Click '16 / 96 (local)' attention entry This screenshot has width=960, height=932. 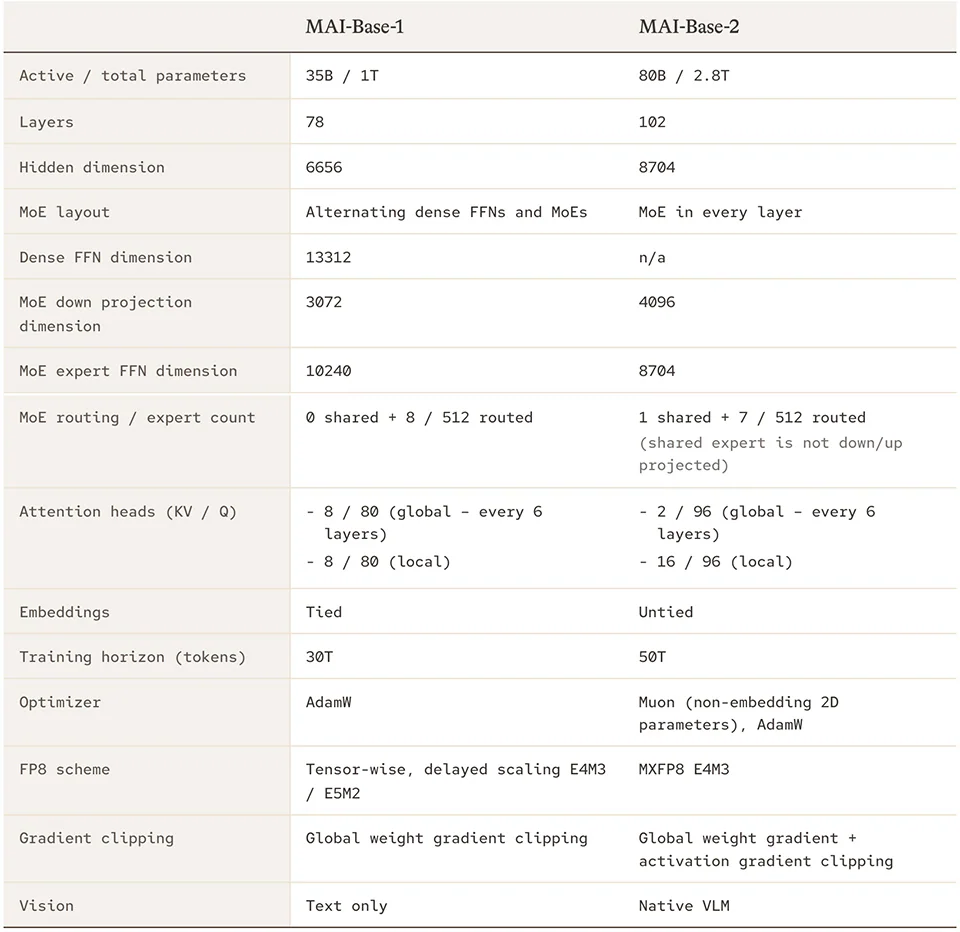coord(725,562)
